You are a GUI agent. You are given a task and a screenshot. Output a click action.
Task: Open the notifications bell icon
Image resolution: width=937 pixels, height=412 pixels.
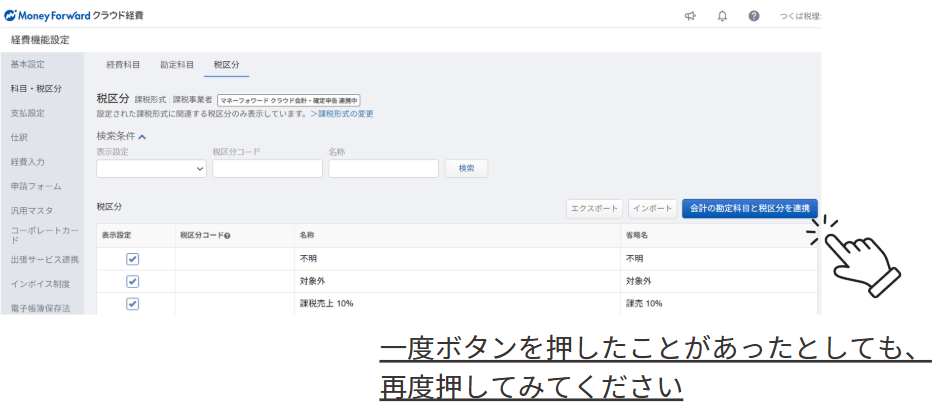coord(722,16)
